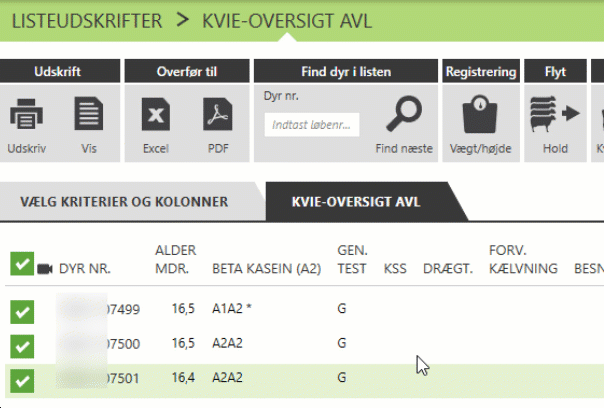This screenshot has height=408, width=604.
Task: Switch to Vælg kriterier og kolonner tab
Action: tap(124, 202)
